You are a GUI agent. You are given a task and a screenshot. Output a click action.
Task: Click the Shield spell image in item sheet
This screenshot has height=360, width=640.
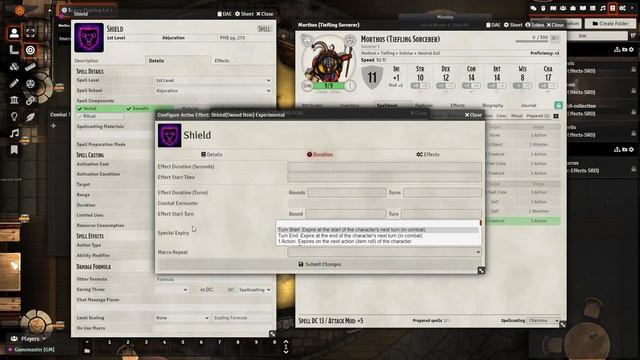[89, 38]
